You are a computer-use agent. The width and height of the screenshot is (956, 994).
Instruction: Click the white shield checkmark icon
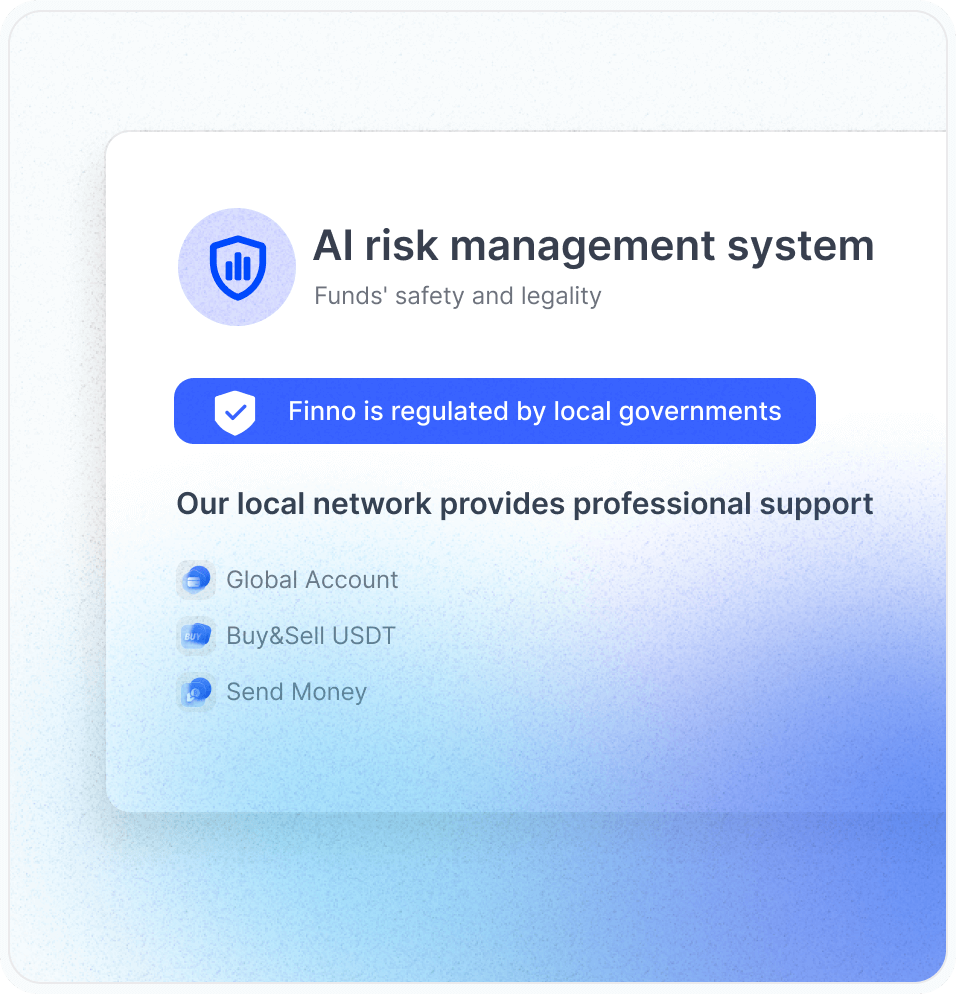pyautogui.click(x=234, y=410)
